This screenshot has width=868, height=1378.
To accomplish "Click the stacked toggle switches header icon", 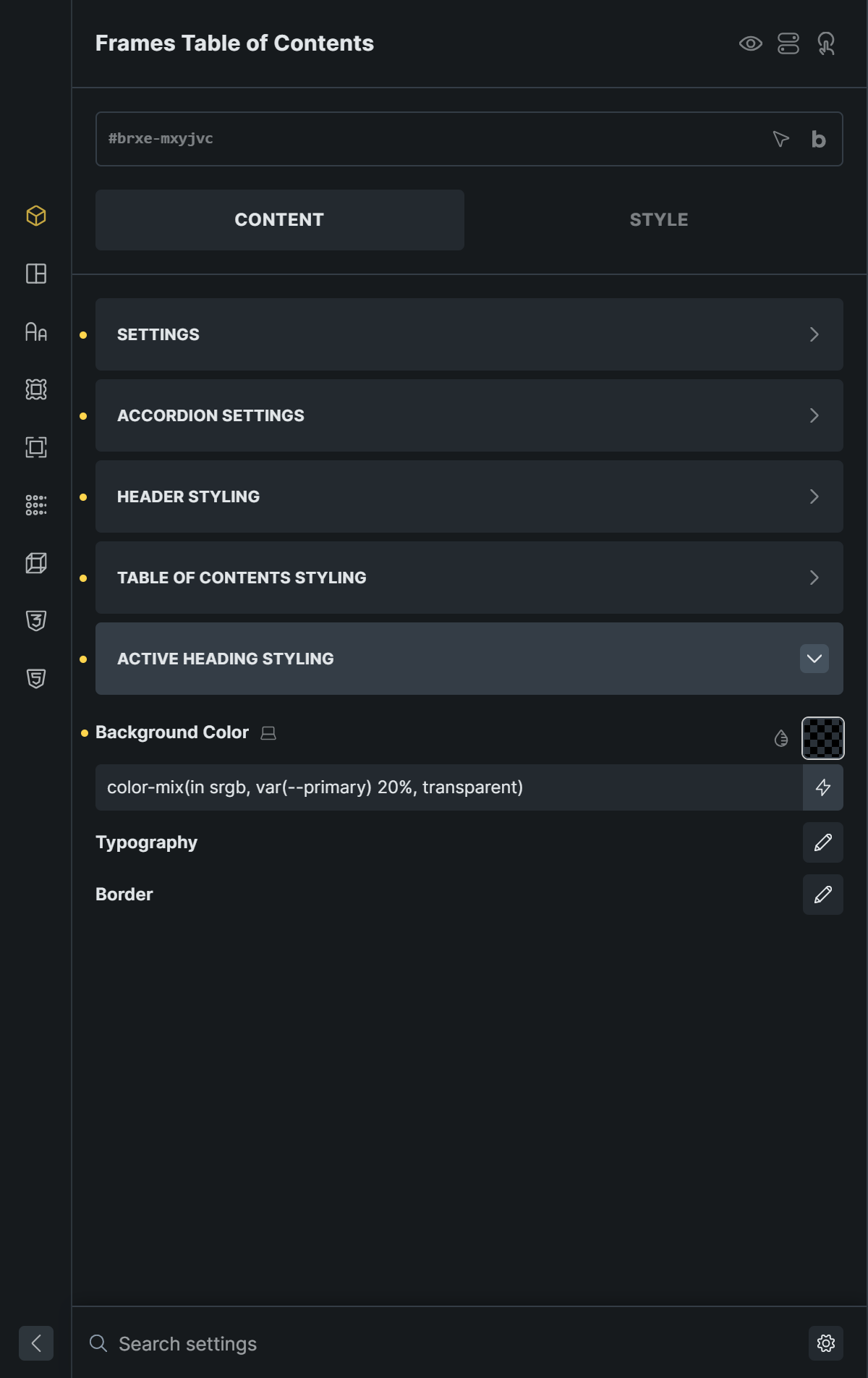I will pyautogui.click(x=788, y=43).
